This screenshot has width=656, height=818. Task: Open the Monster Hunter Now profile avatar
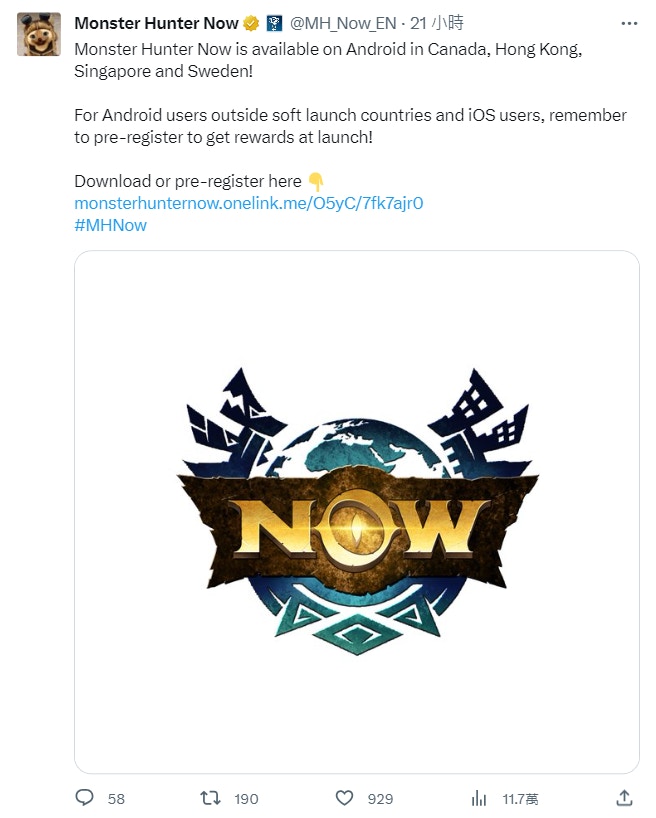[39, 34]
